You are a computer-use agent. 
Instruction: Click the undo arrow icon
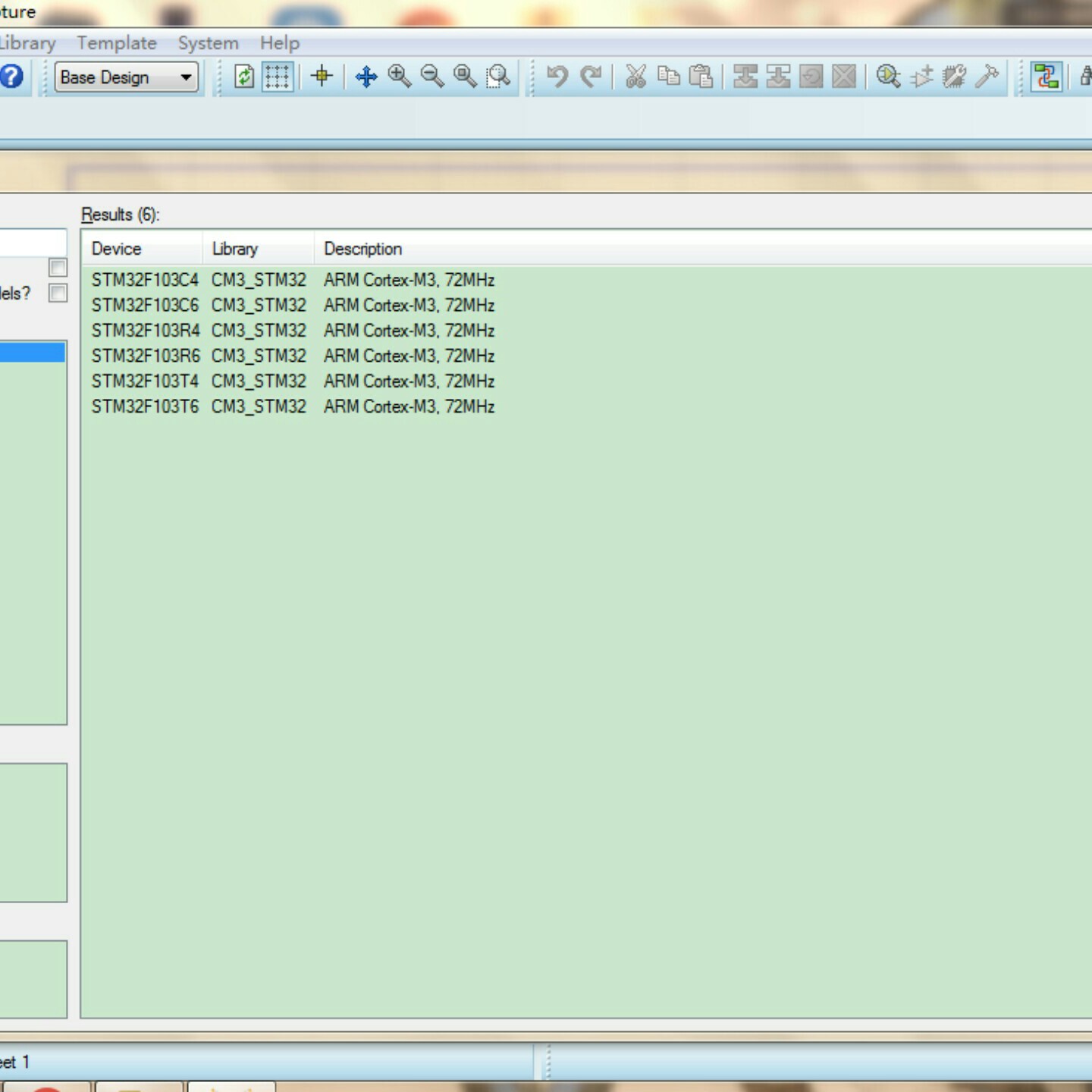pyautogui.click(x=557, y=77)
